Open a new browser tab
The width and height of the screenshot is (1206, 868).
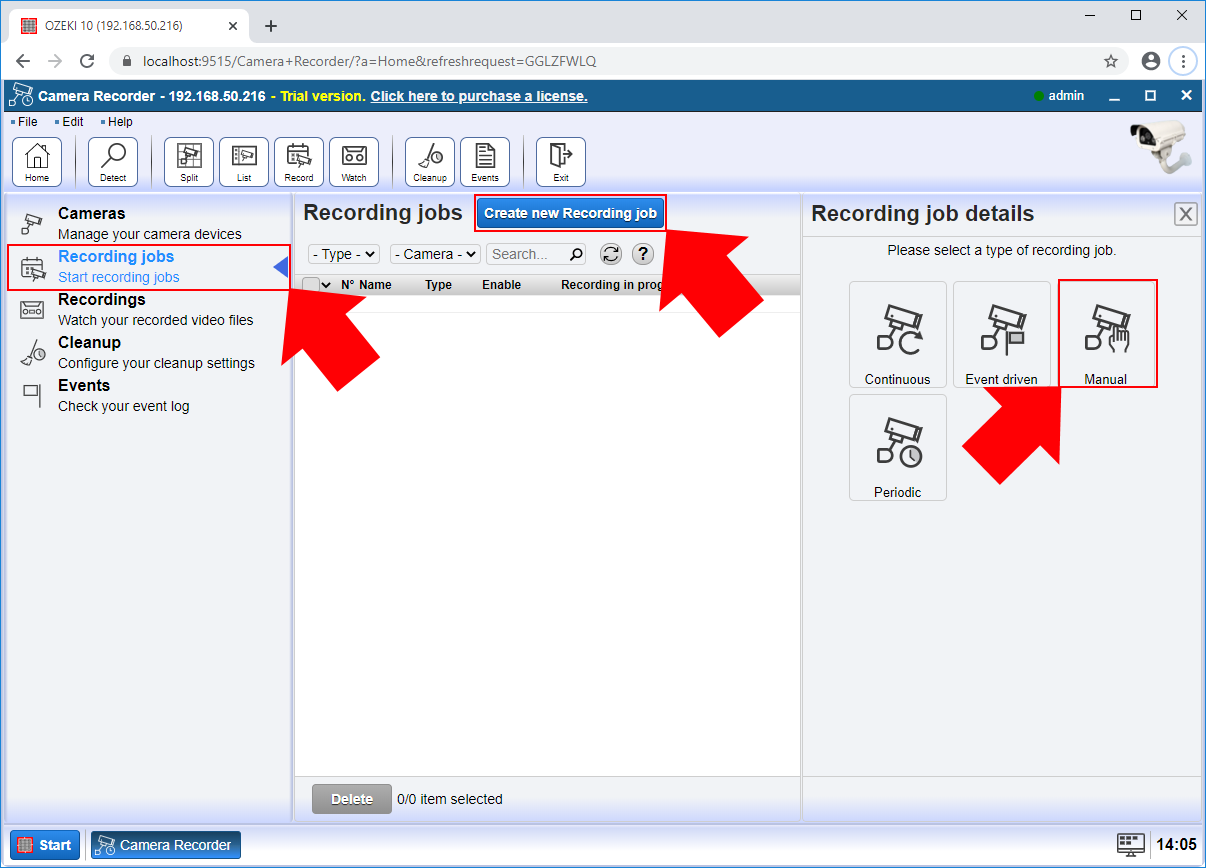271,26
